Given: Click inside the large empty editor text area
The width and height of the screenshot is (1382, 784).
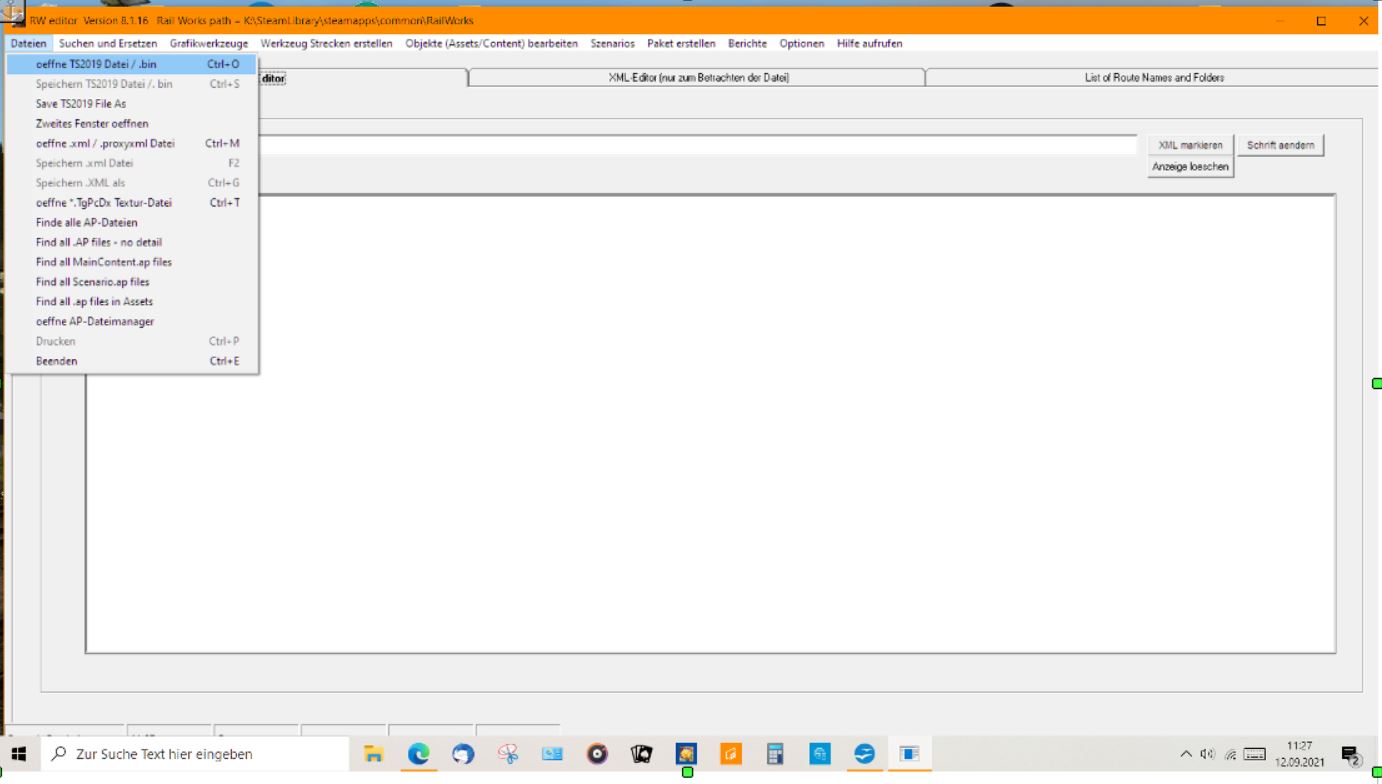Looking at the screenshot, I should pos(710,424).
